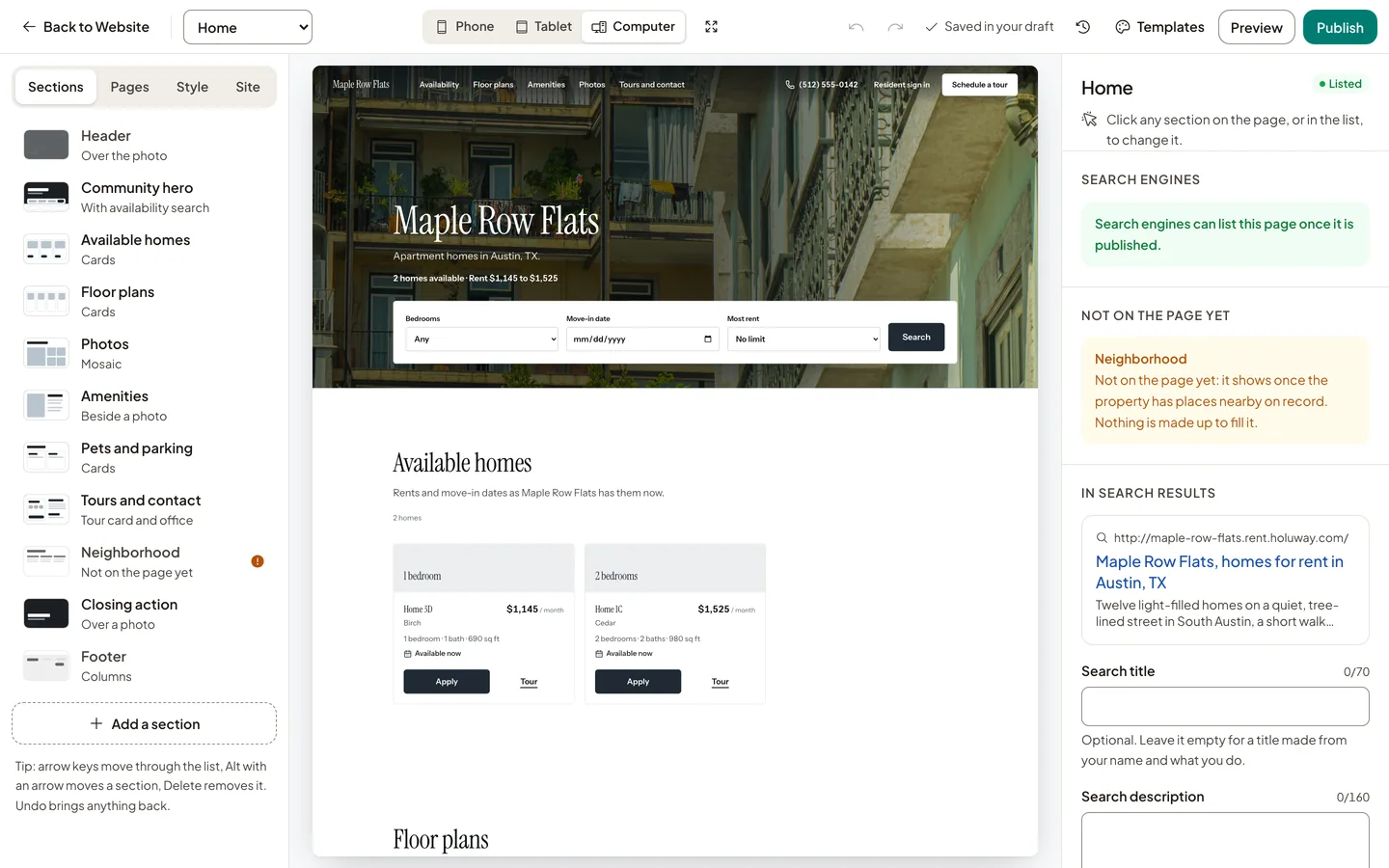This screenshot has width=1389, height=868.
Task: Select the Sections tab
Action: (x=56, y=87)
